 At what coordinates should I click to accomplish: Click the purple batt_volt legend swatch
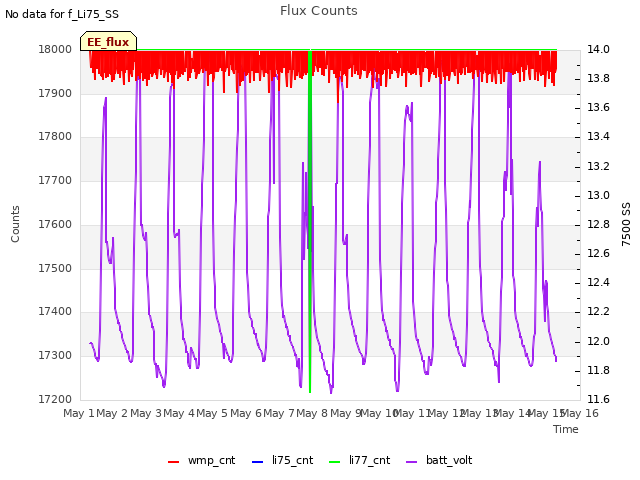tap(412, 462)
